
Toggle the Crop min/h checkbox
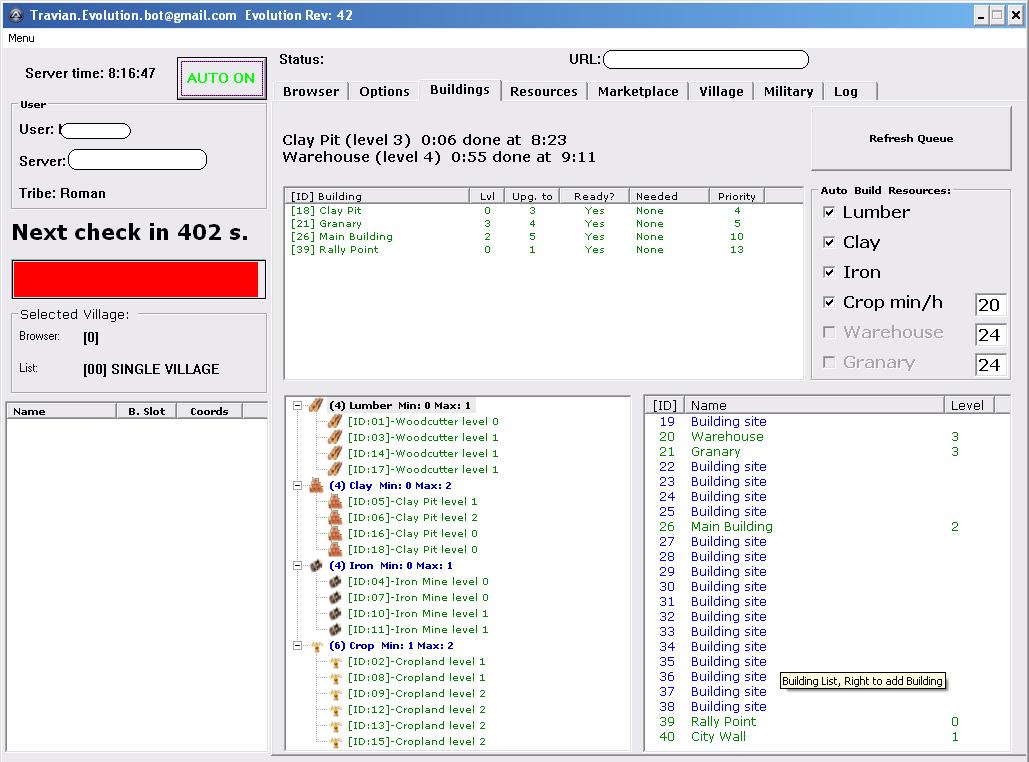click(x=829, y=302)
